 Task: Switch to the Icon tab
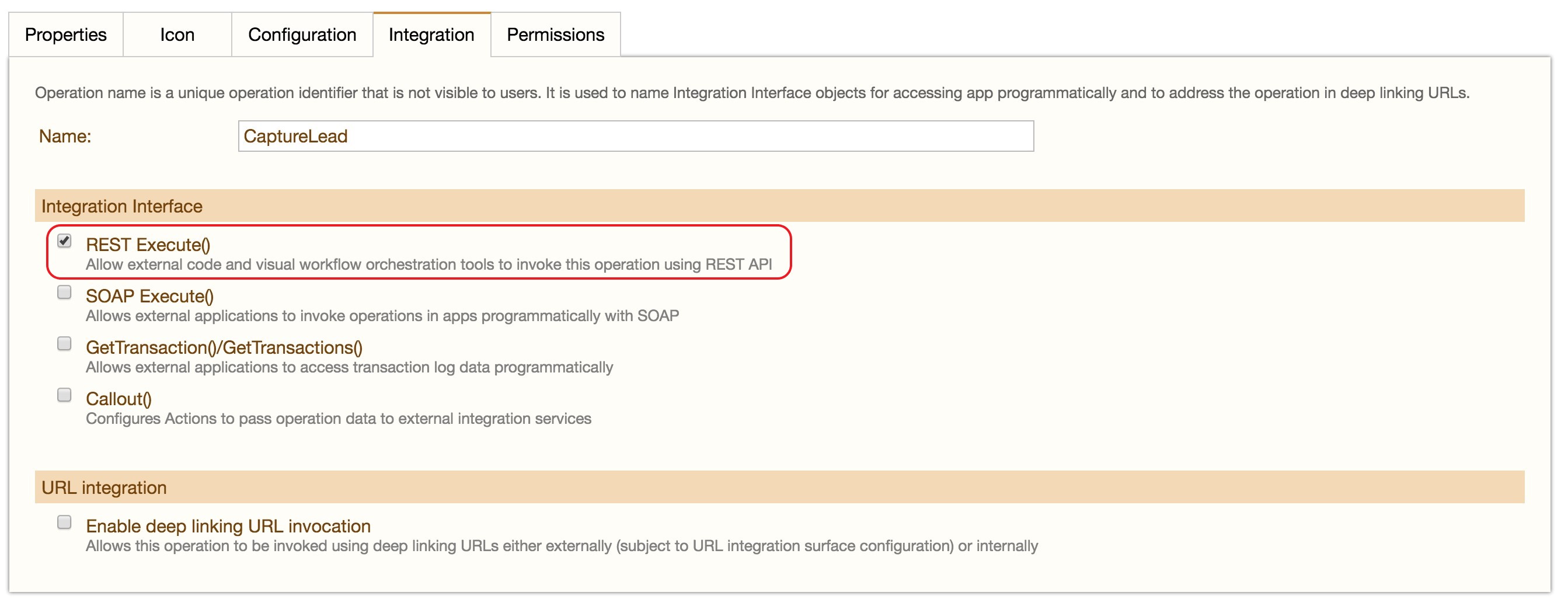[x=177, y=34]
